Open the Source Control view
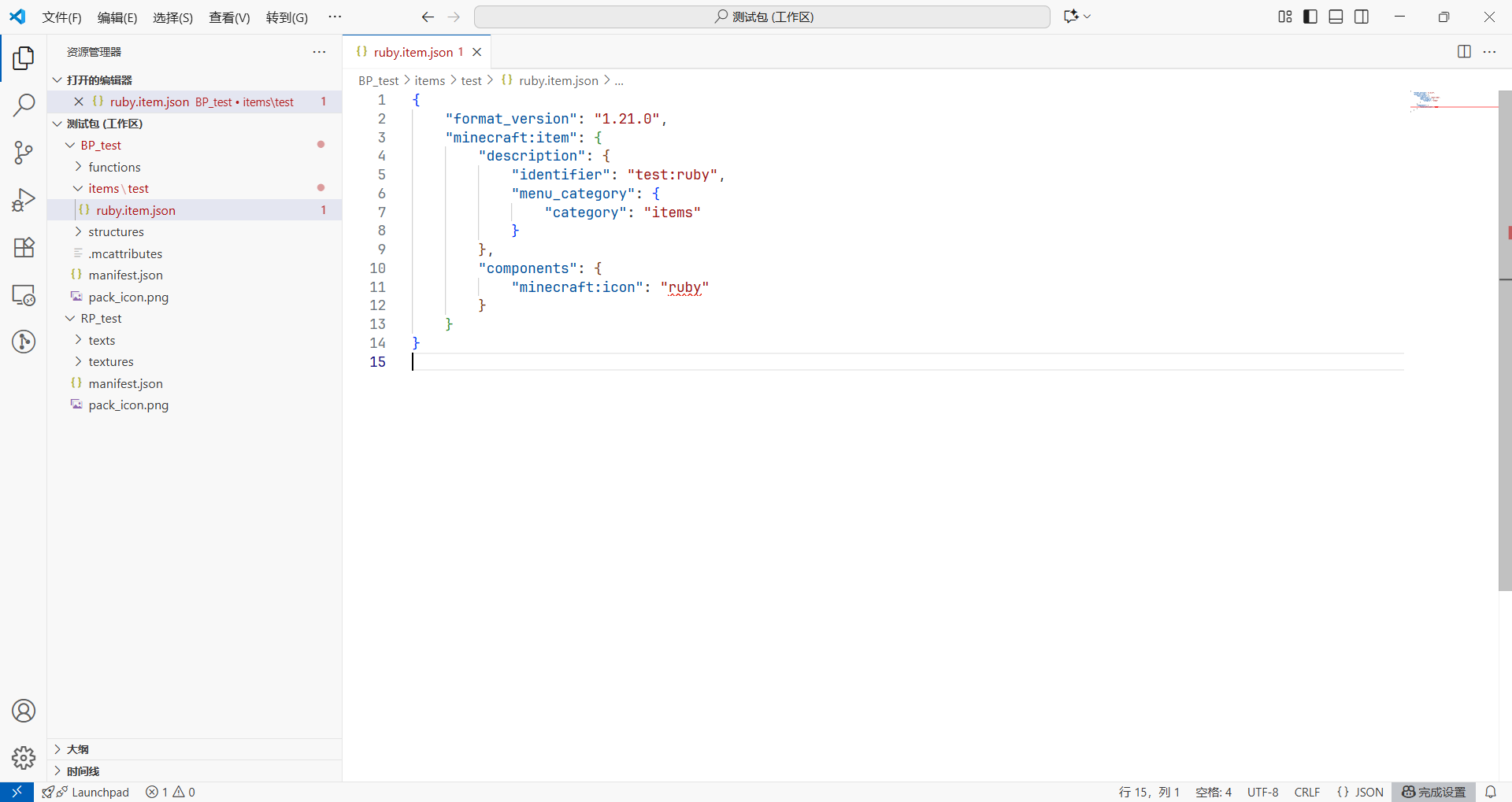 click(x=24, y=153)
